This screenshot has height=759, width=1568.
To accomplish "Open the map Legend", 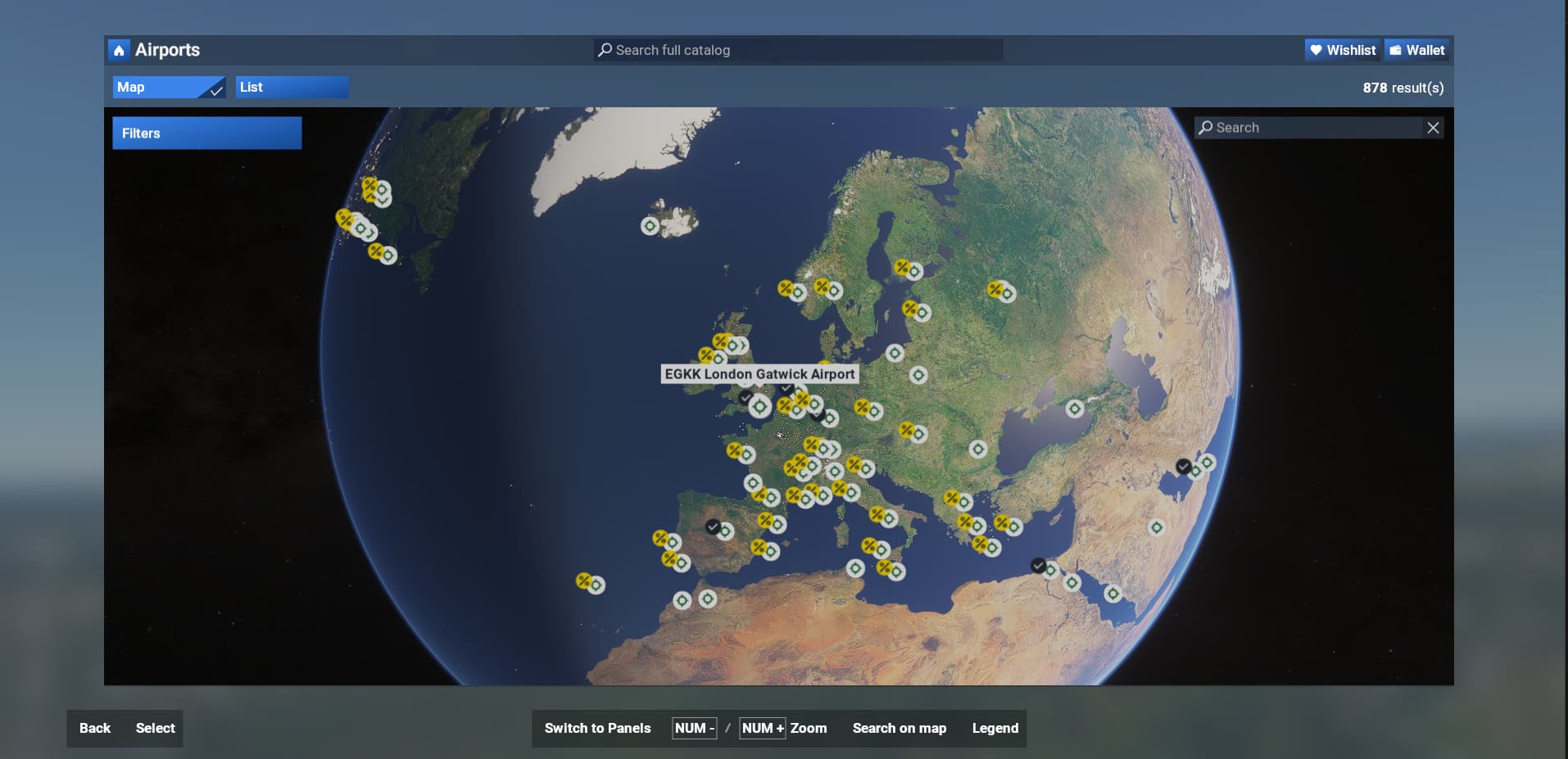I will coord(995,728).
